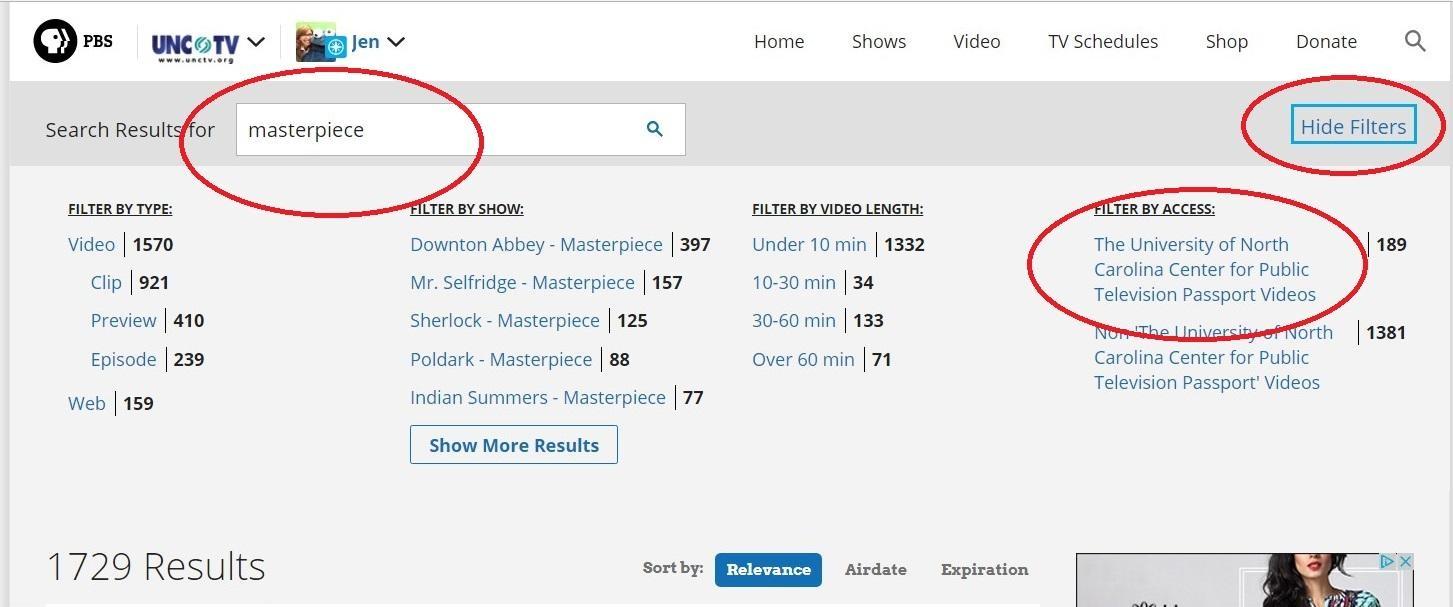
Task: Filter videos Under 10 min
Action: (x=809, y=244)
